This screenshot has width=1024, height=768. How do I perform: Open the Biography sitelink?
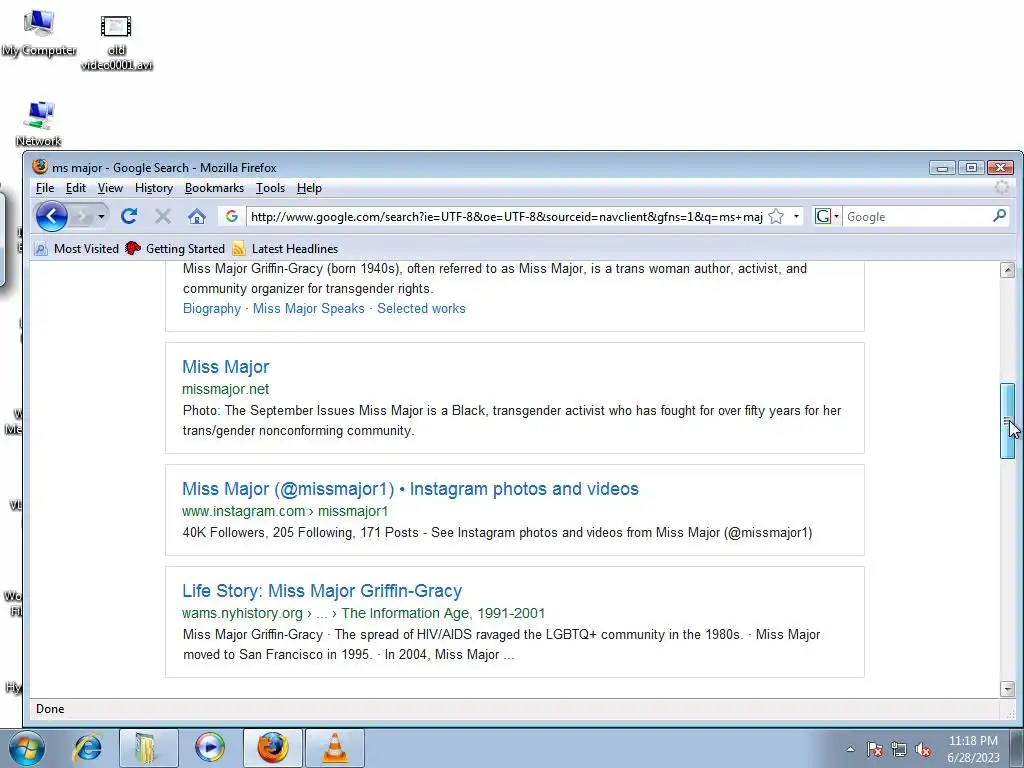click(x=212, y=308)
